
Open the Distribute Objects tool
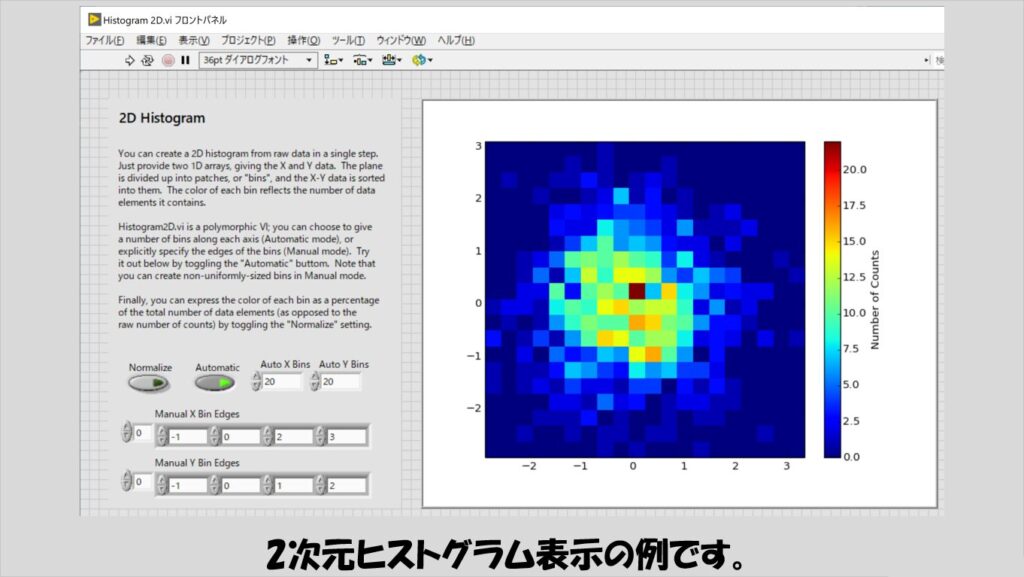(361, 60)
